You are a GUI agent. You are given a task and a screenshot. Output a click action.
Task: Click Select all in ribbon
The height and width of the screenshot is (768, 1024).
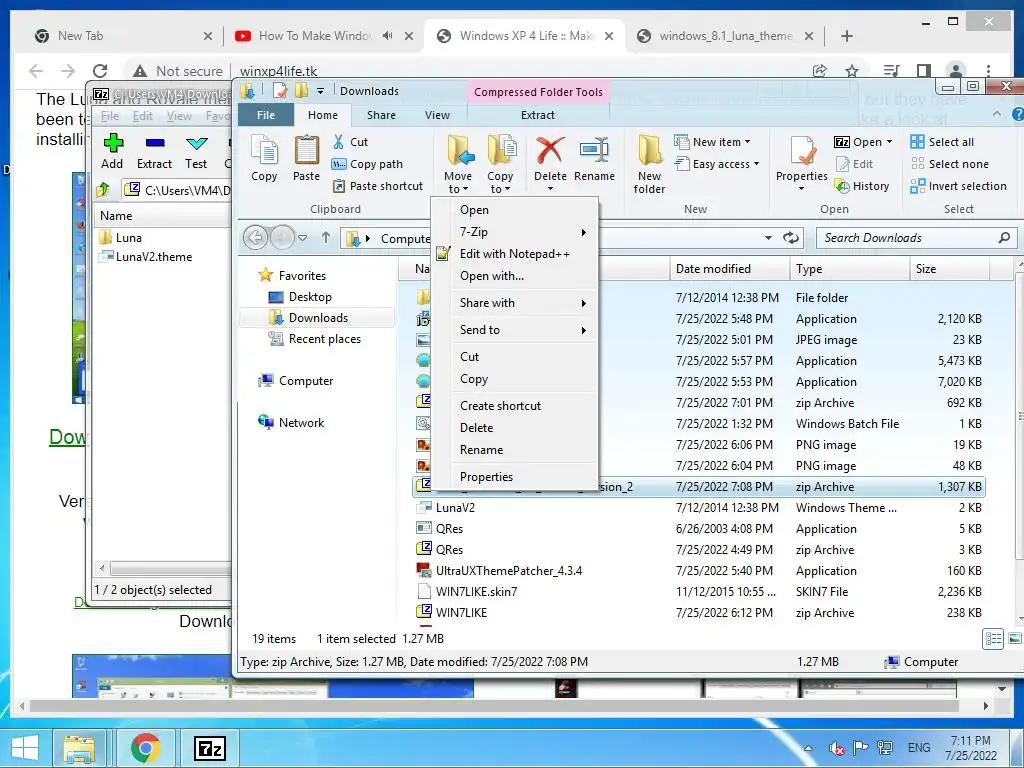[x=942, y=142]
